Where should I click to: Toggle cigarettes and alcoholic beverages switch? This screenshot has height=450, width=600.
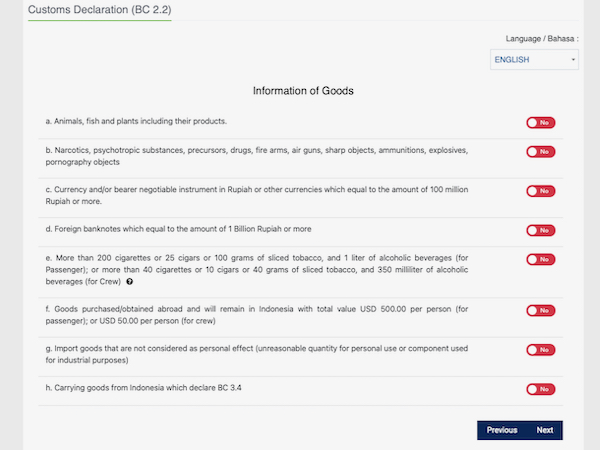pyautogui.click(x=540, y=259)
